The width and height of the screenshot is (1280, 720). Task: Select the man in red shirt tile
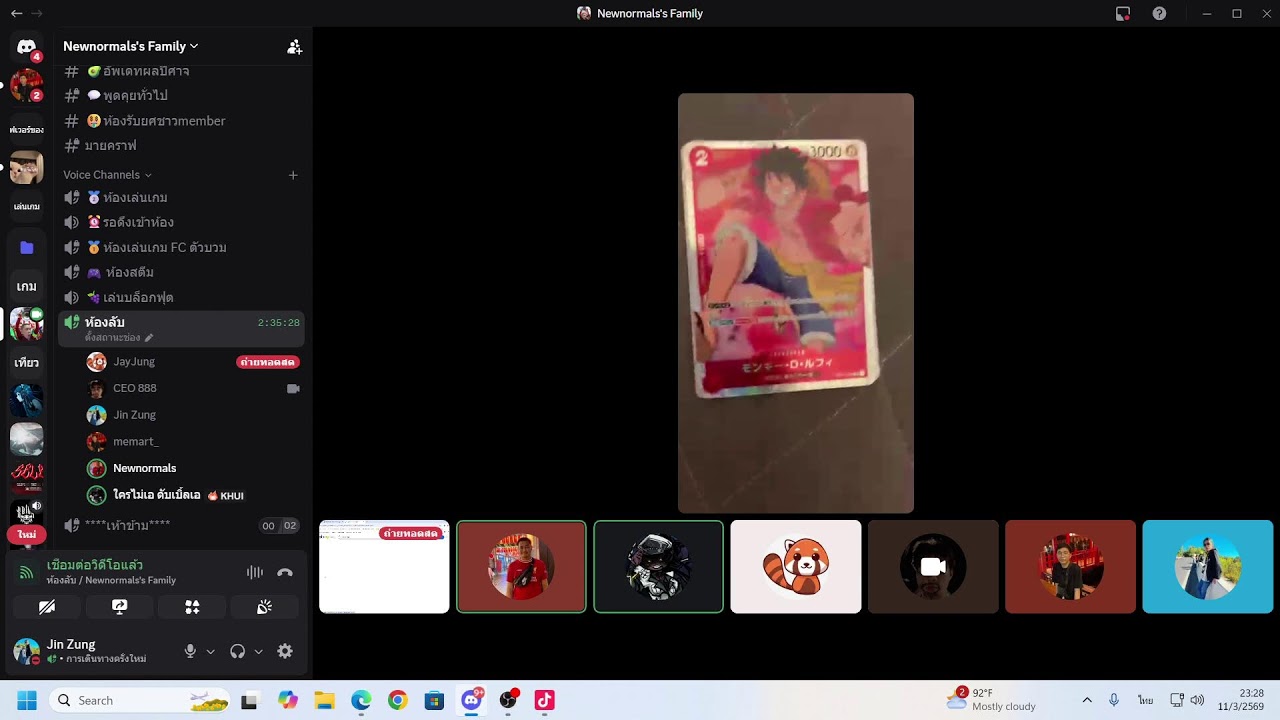click(x=521, y=567)
